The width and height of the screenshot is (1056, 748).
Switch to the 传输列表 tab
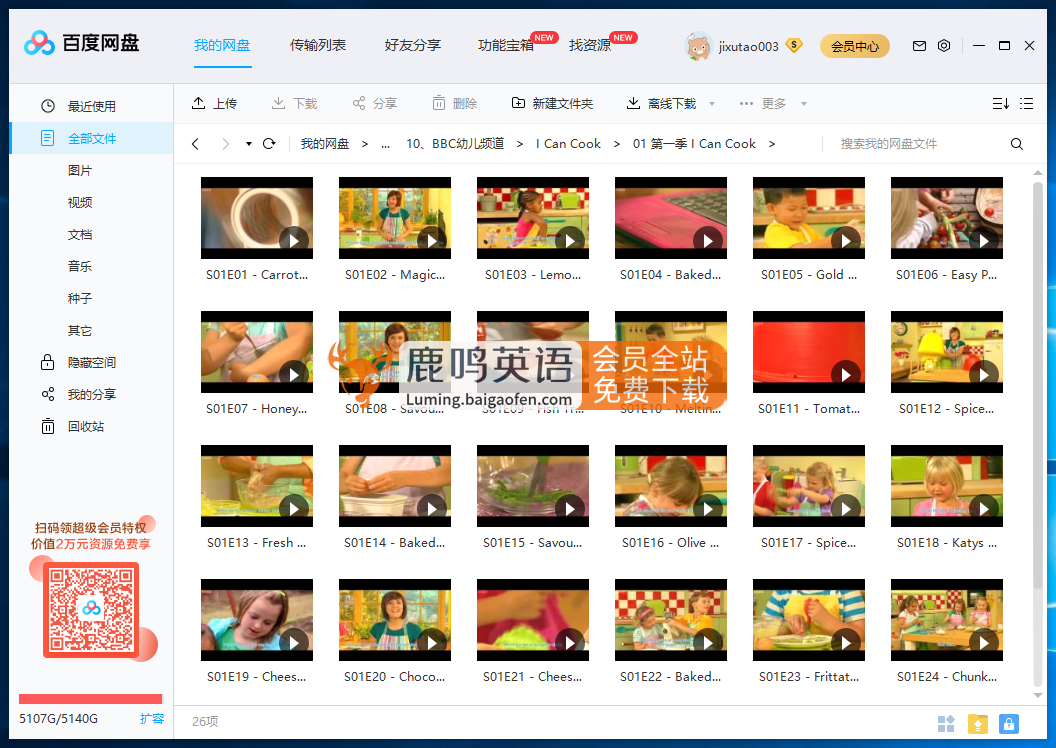[x=318, y=45]
